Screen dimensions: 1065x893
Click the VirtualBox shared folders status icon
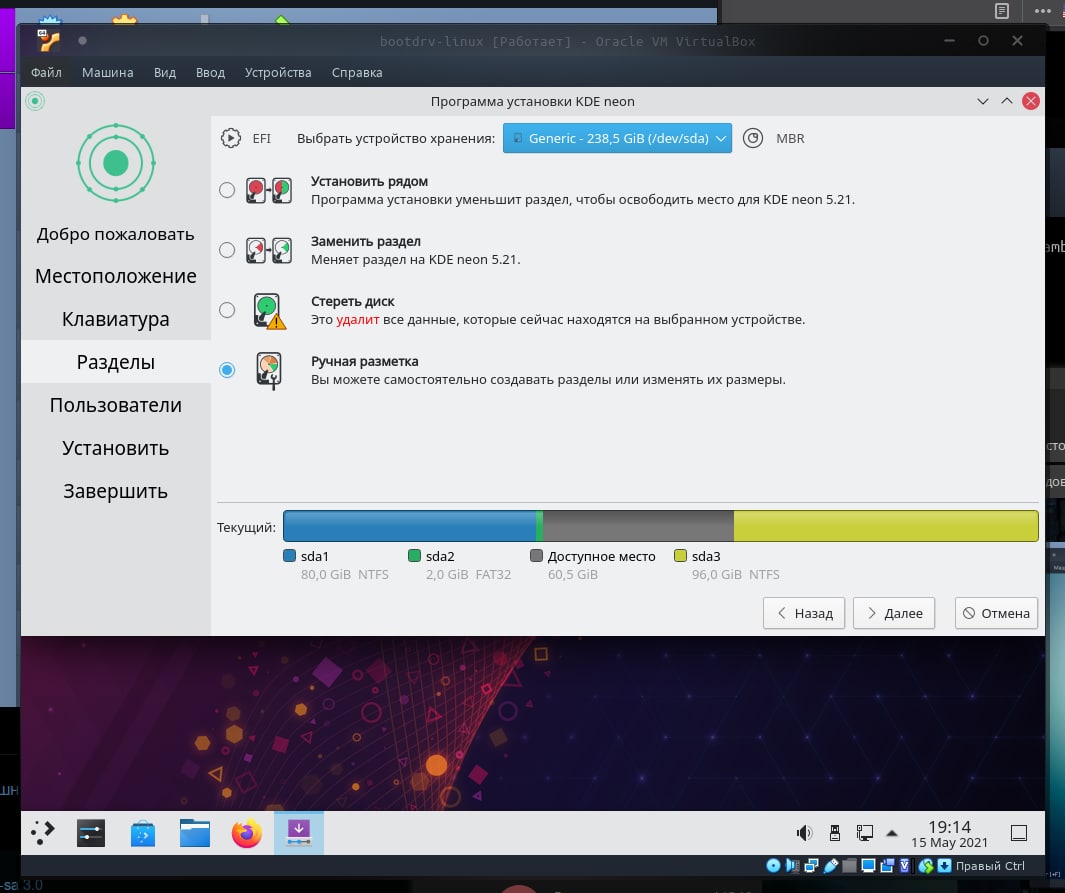pyautogui.click(x=849, y=866)
